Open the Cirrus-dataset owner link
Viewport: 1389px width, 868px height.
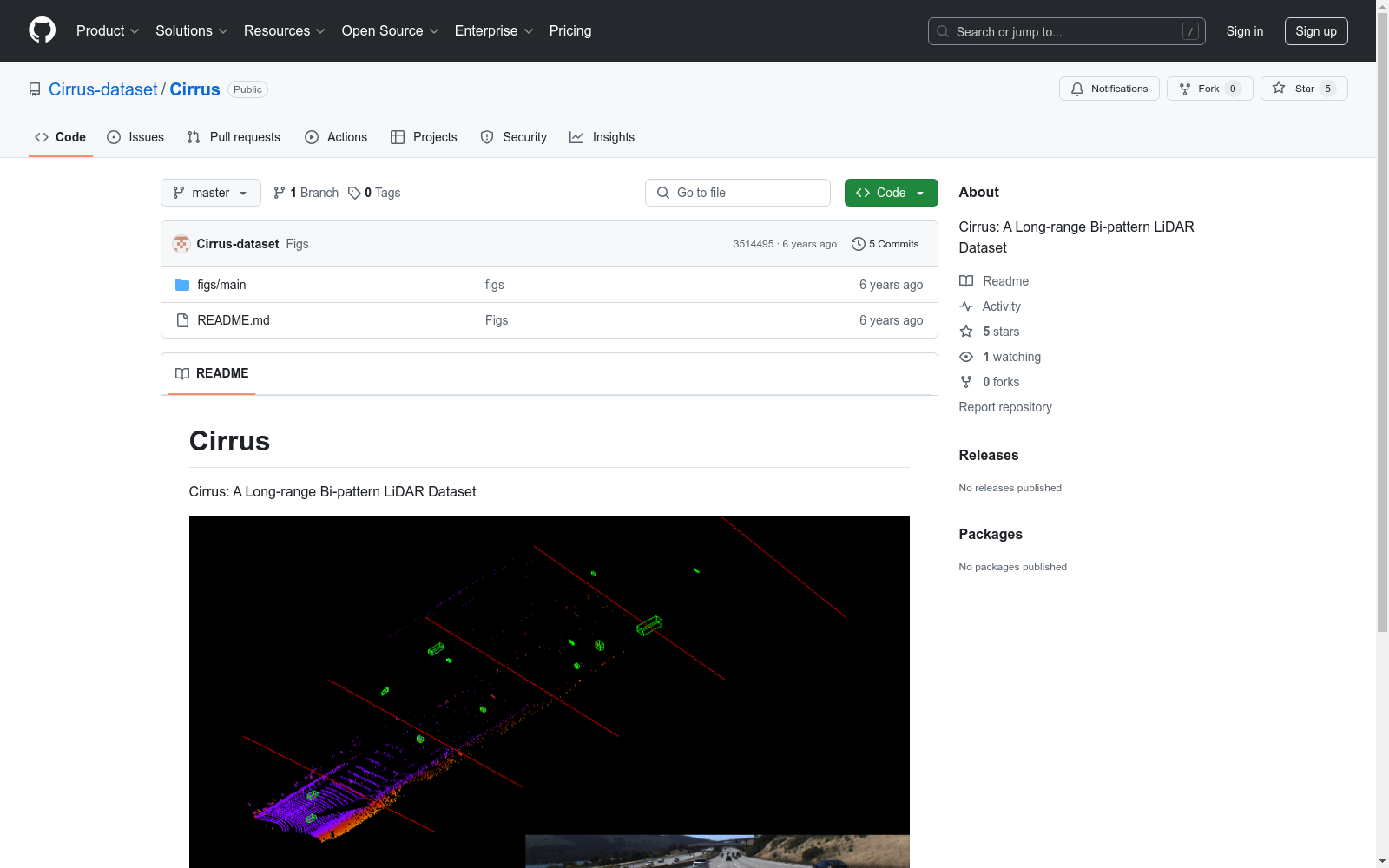(103, 89)
